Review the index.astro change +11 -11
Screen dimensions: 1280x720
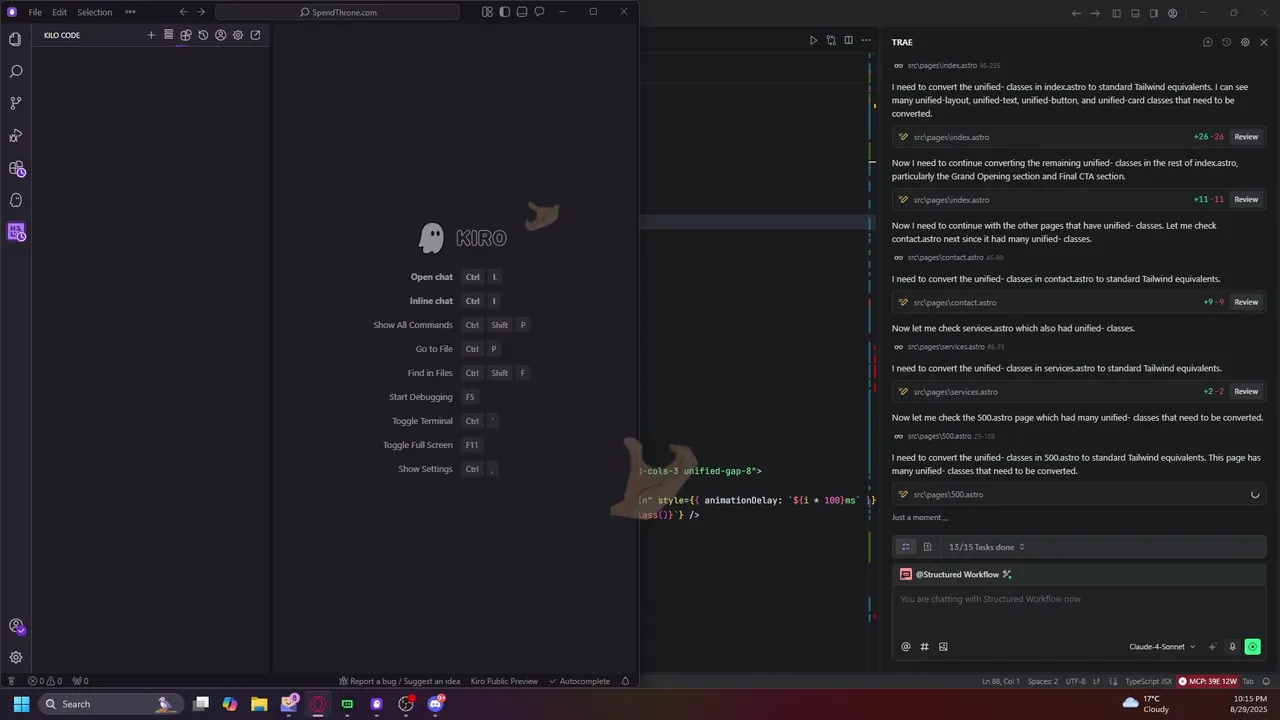coord(1246,199)
